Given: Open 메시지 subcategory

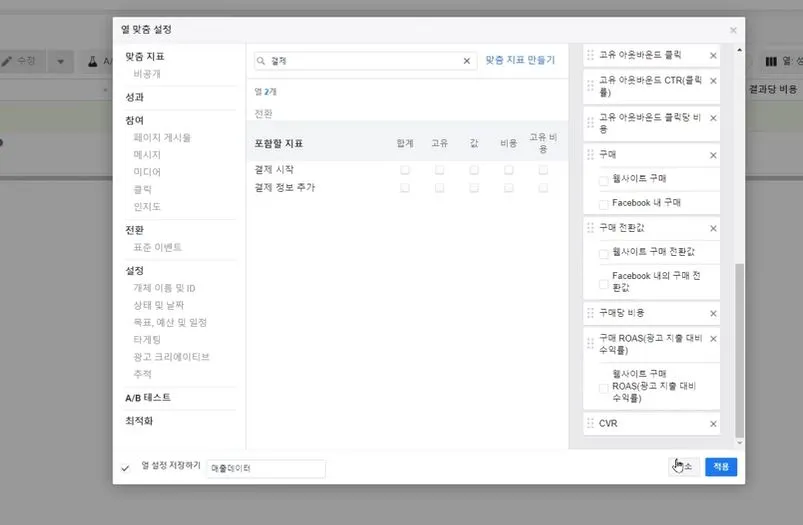Looking at the screenshot, I should [147, 155].
